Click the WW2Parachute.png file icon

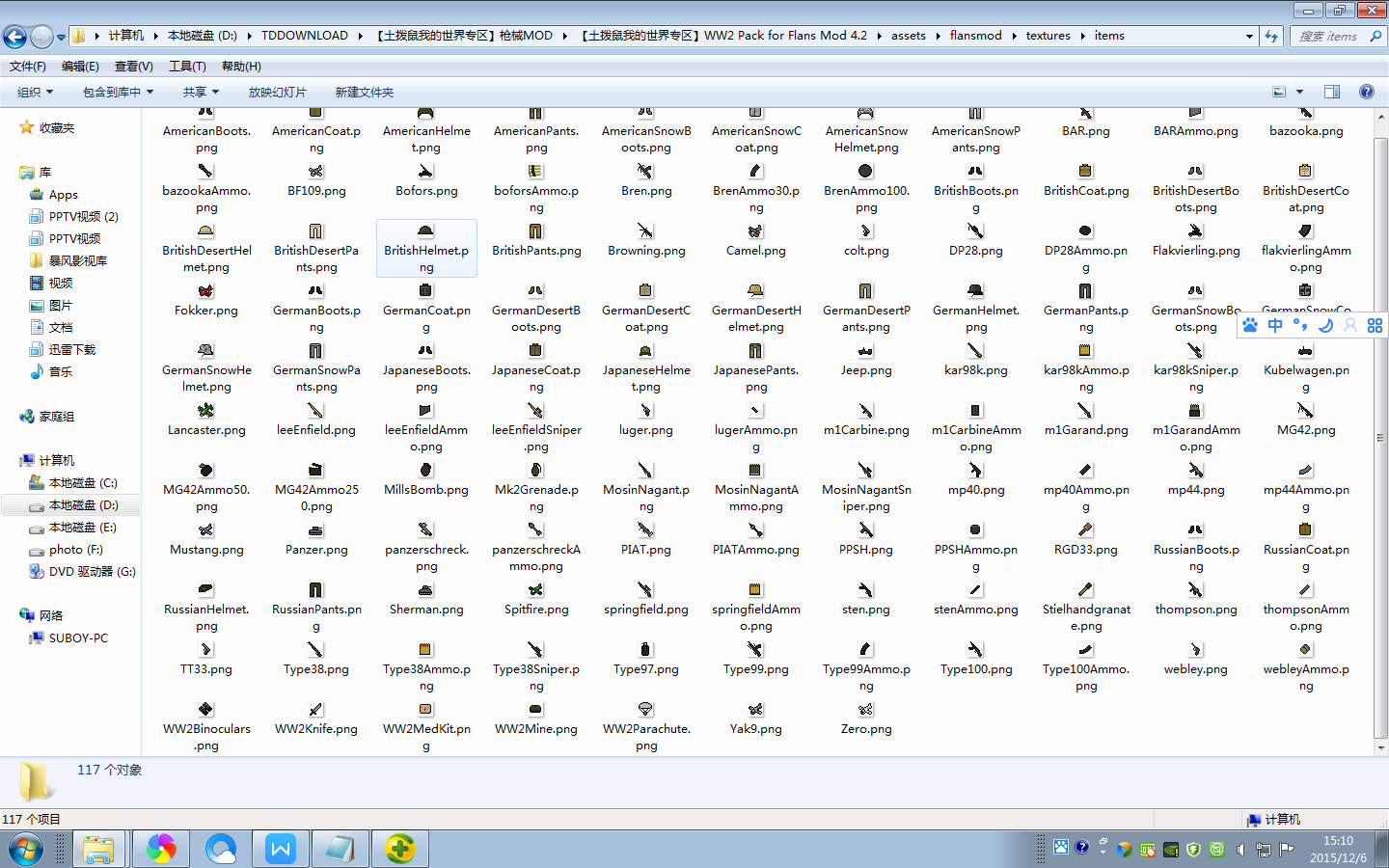(645, 710)
